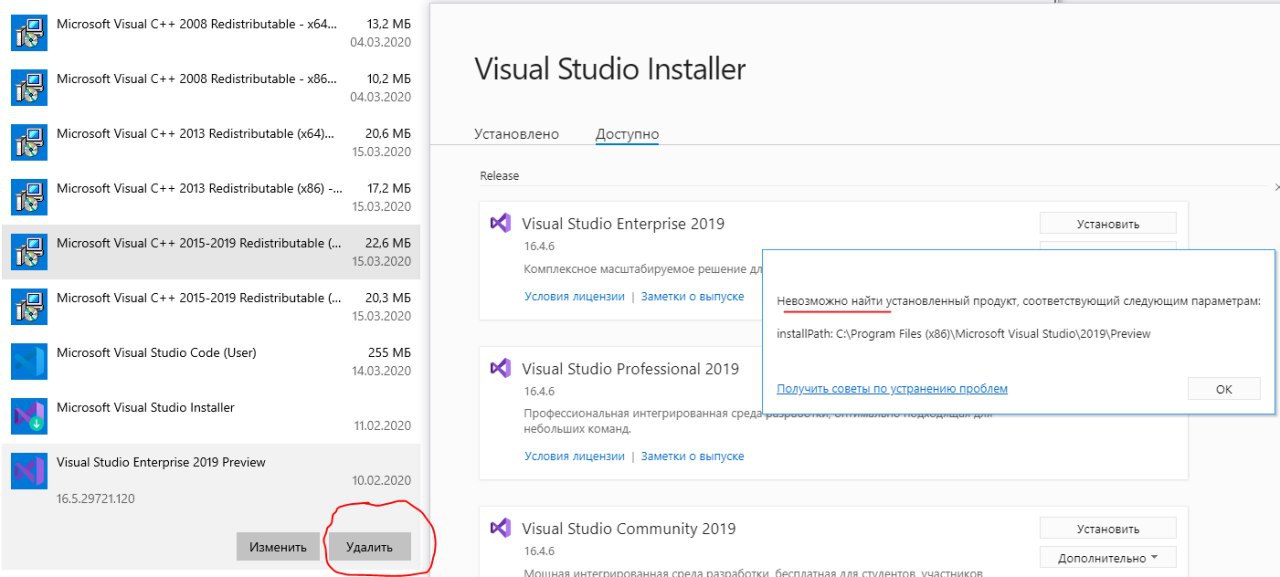Open Условия лицензии link for Professional 2019

point(574,456)
